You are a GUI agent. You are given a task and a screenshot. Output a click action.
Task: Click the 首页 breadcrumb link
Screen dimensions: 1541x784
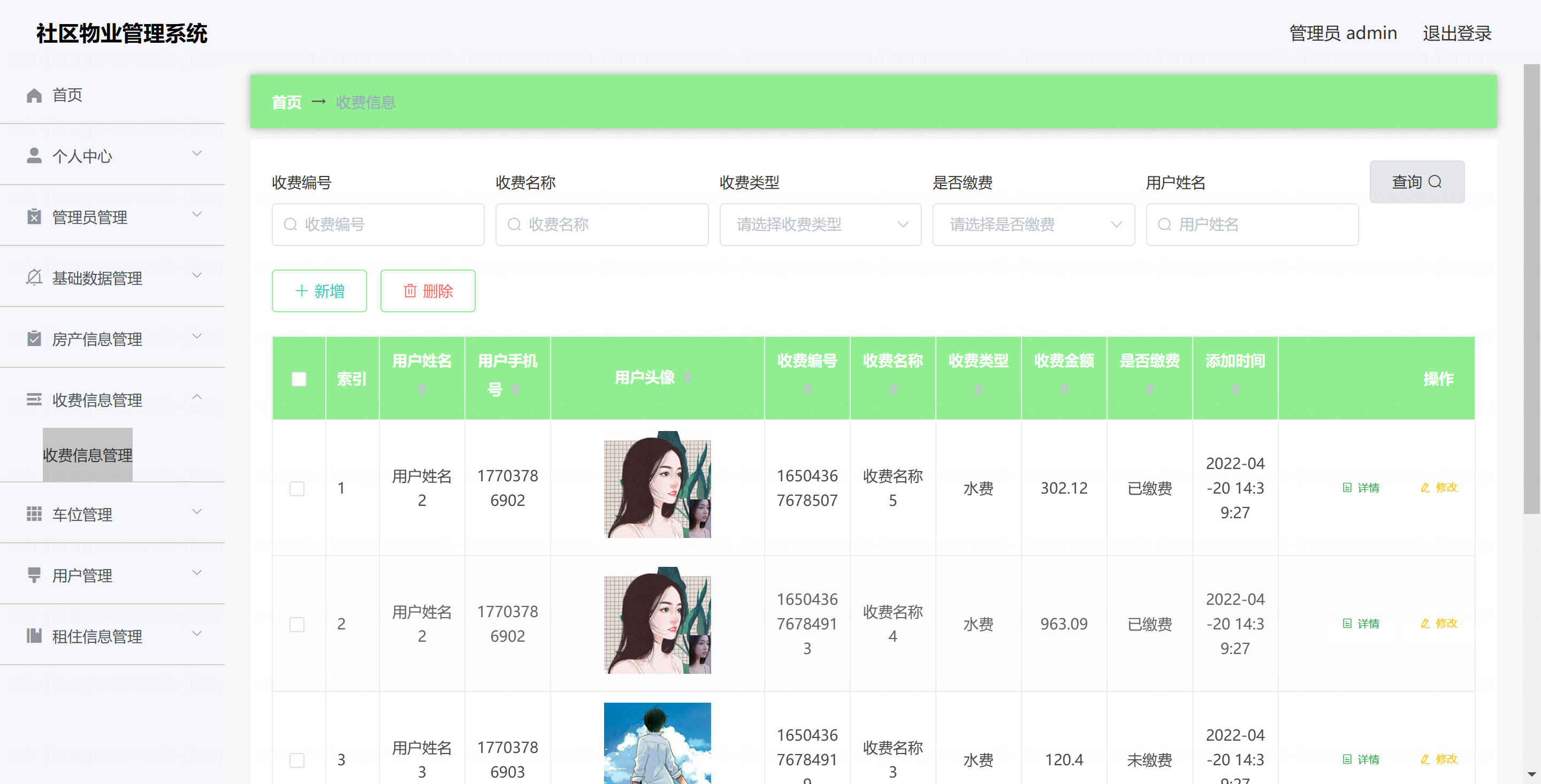287,102
